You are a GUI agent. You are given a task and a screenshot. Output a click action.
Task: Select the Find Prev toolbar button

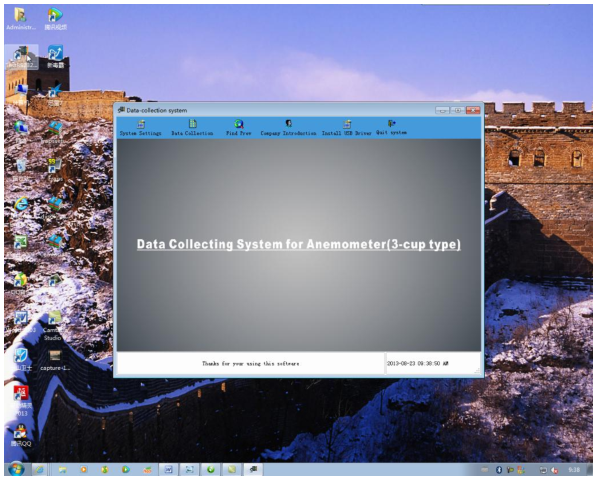pyautogui.click(x=238, y=127)
